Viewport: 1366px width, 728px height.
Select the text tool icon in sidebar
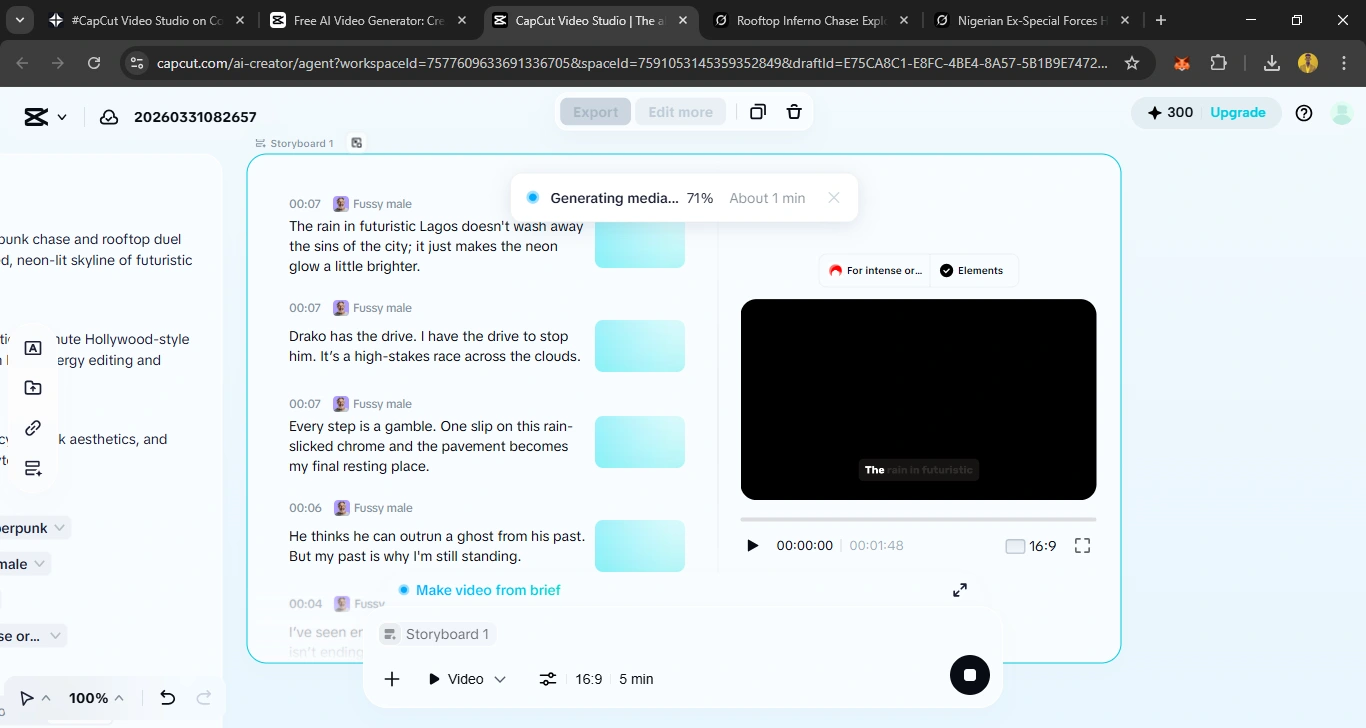[33, 348]
